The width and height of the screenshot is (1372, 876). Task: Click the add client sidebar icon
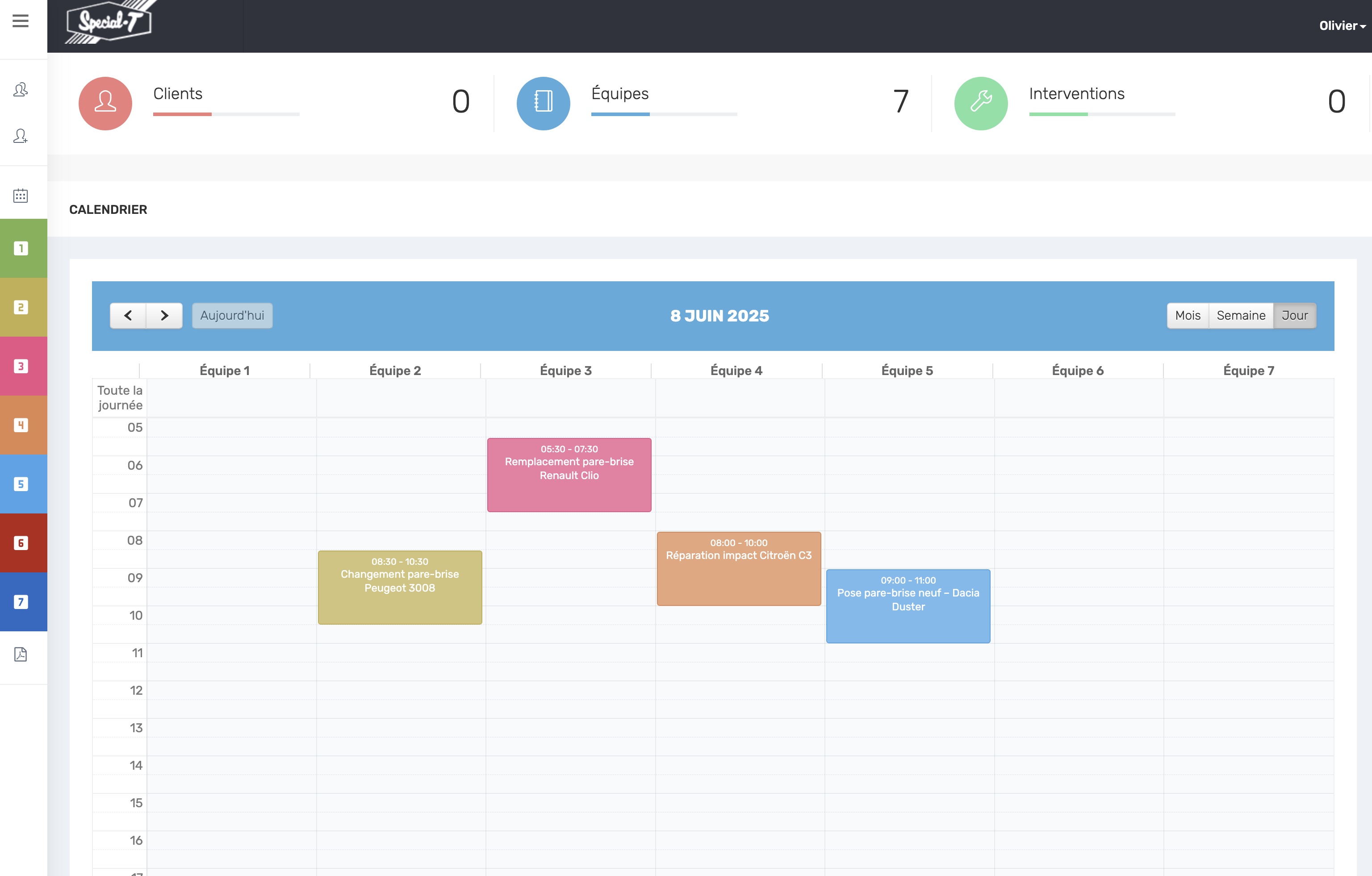tap(21, 136)
